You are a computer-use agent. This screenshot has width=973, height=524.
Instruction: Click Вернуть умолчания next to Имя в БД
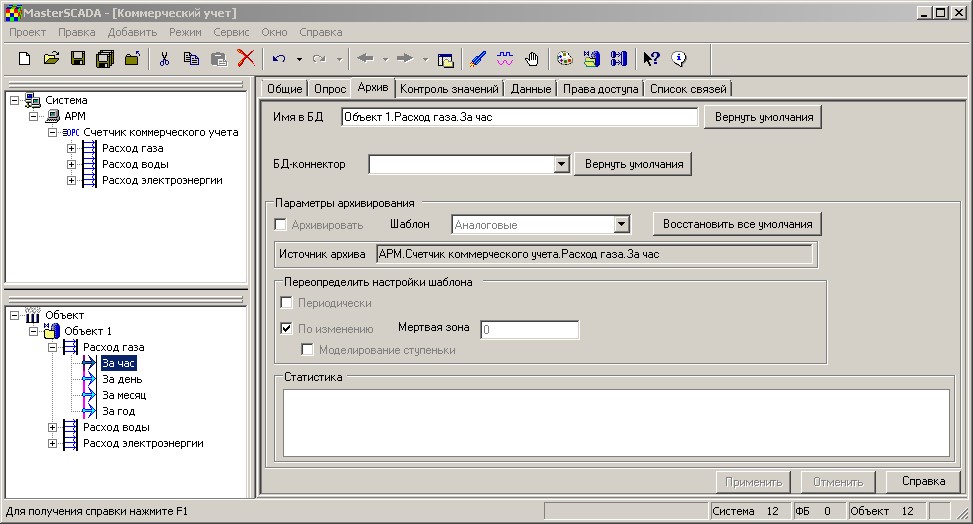pos(763,117)
